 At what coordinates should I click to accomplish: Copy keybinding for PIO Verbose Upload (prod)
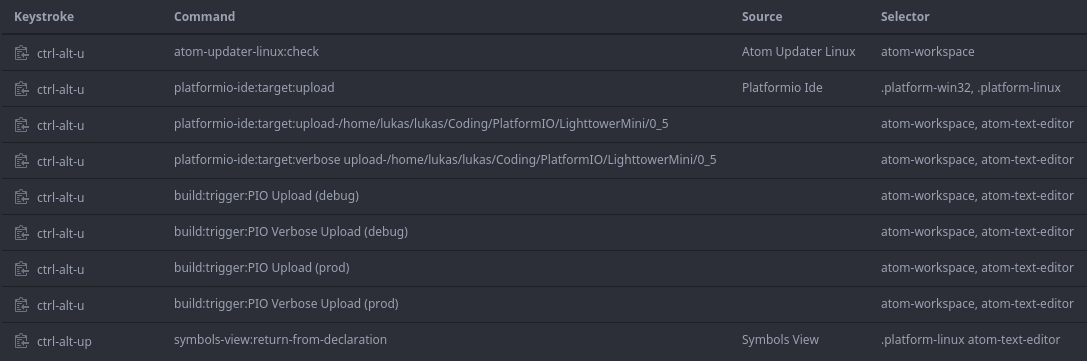pos(22,305)
